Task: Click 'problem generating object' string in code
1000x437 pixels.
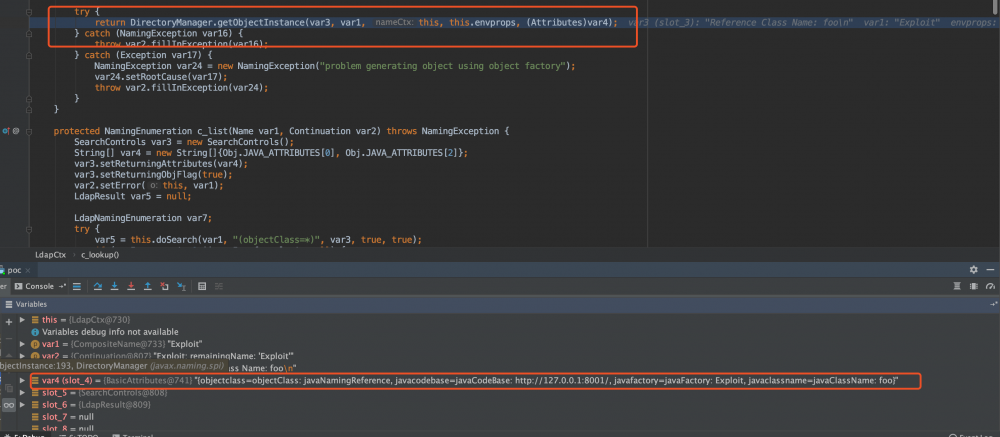Action: (445, 66)
